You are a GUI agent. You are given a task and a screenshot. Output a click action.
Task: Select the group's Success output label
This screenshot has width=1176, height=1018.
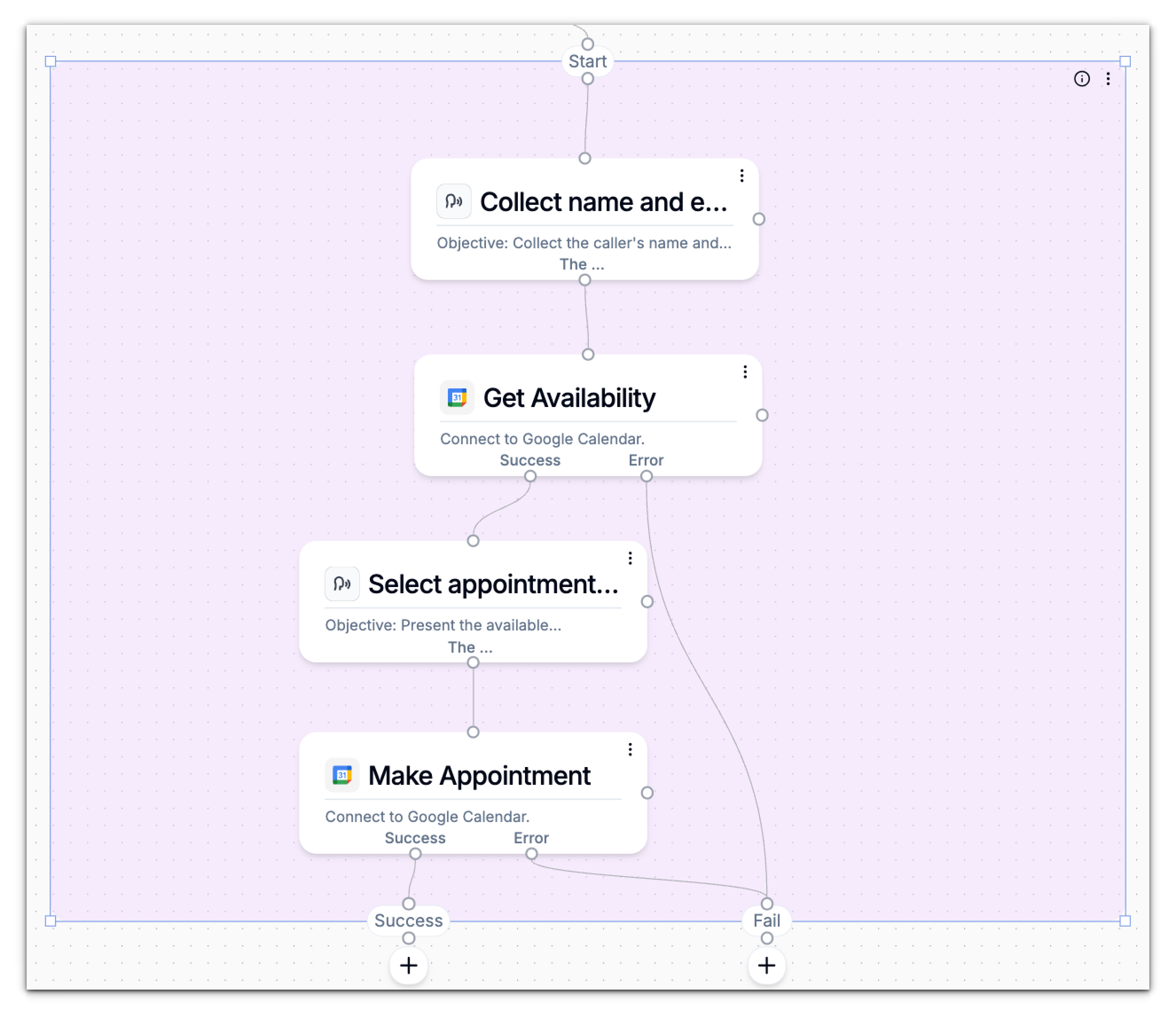click(408, 920)
